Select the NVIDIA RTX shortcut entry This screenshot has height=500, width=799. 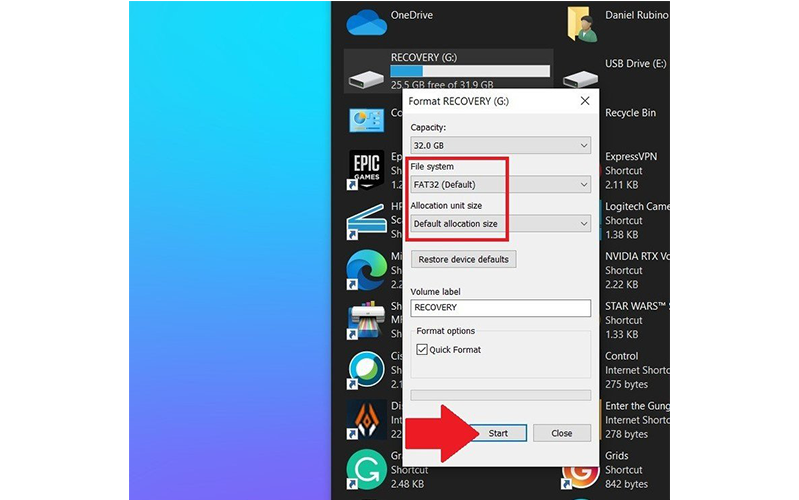[x=637, y=270]
